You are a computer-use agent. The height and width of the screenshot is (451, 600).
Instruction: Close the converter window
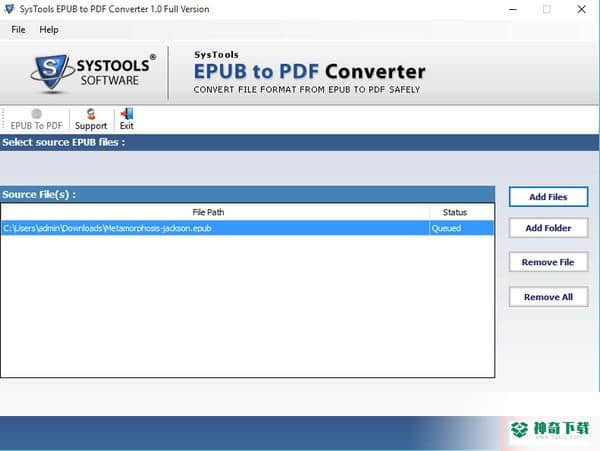point(581,9)
